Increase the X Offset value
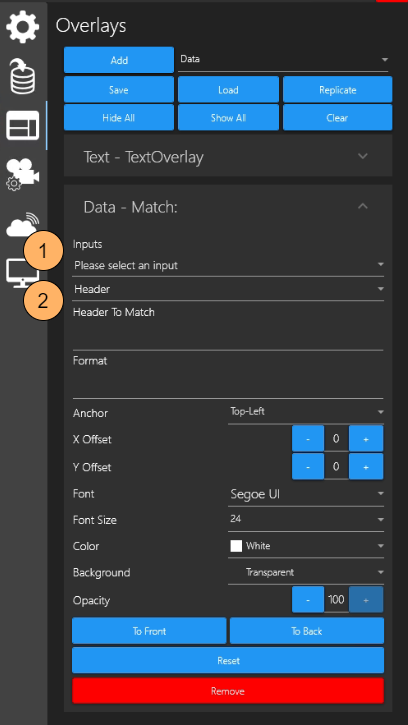Image resolution: width=408 pixels, height=725 pixels. click(x=366, y=438)
